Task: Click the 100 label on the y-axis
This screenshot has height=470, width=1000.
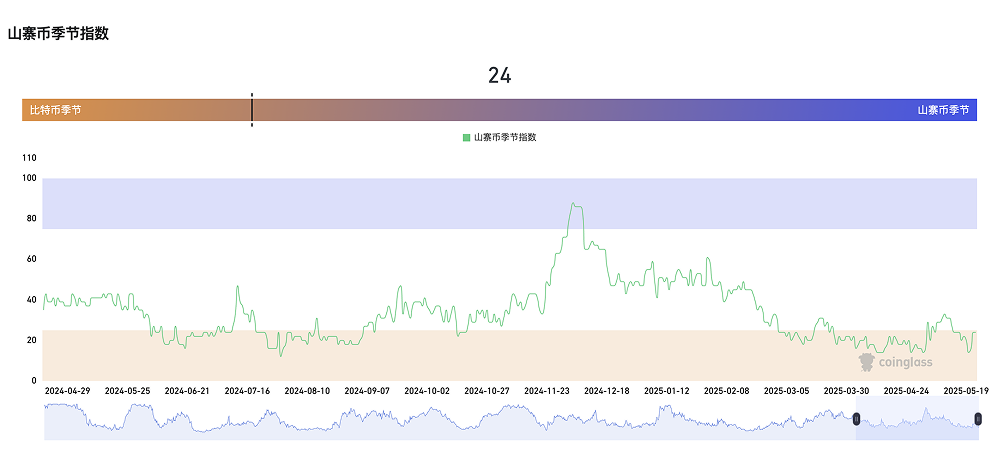Action: tap(29, 178)
